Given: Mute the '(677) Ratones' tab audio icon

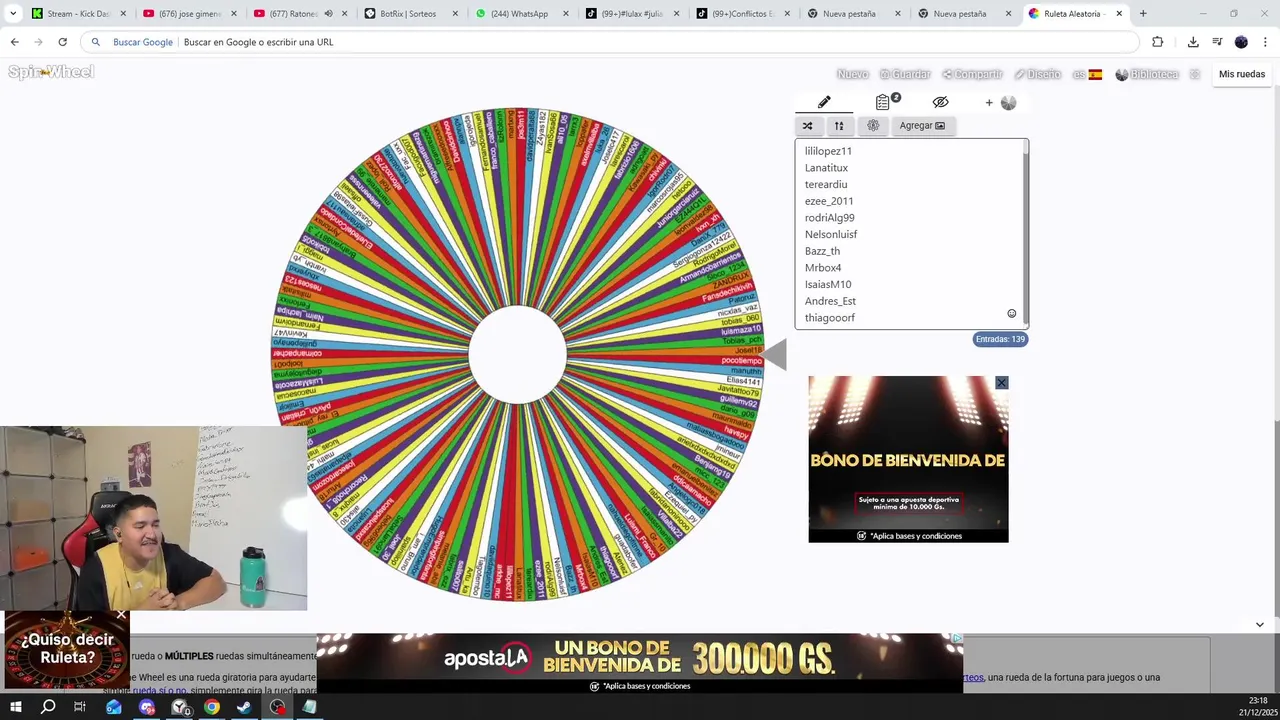Looking at the screenshot, I should [x=328, y=14].
